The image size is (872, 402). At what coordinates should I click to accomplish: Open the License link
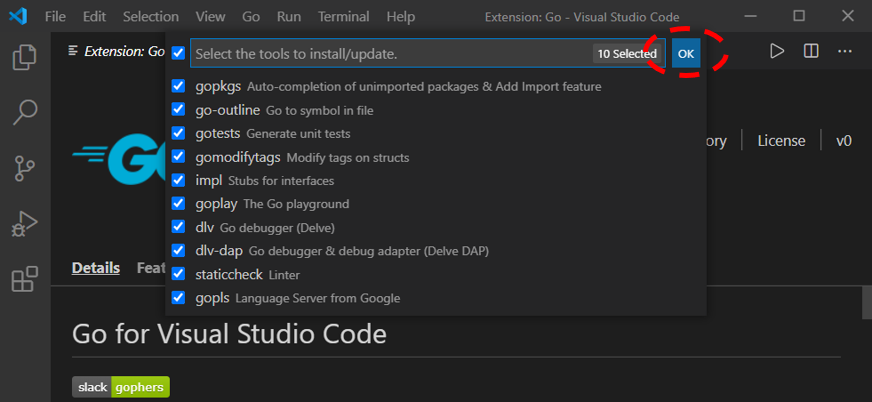click(x=781, y=141)
